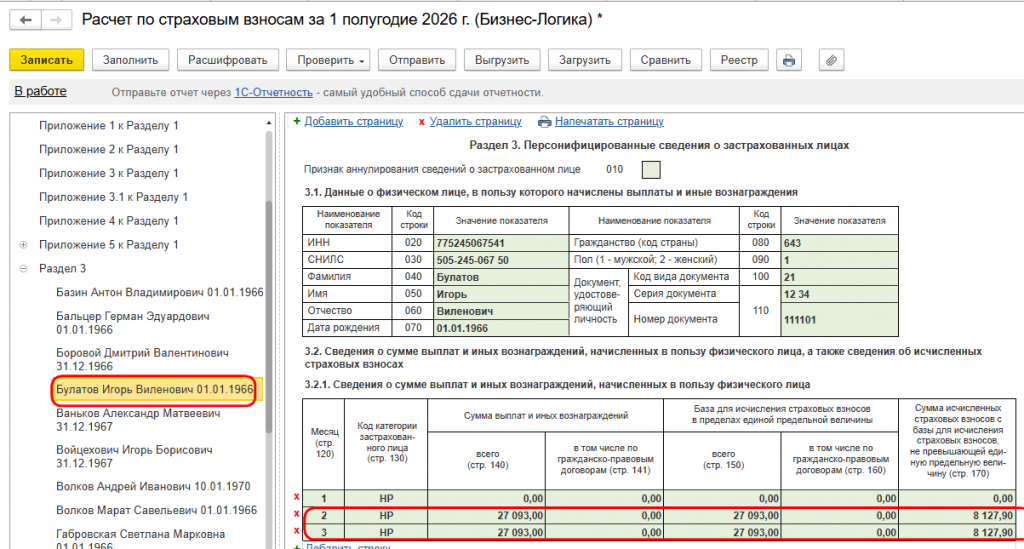Open the В работе status link
Screen dimensions: 1024x549
(x=40, y=91)
